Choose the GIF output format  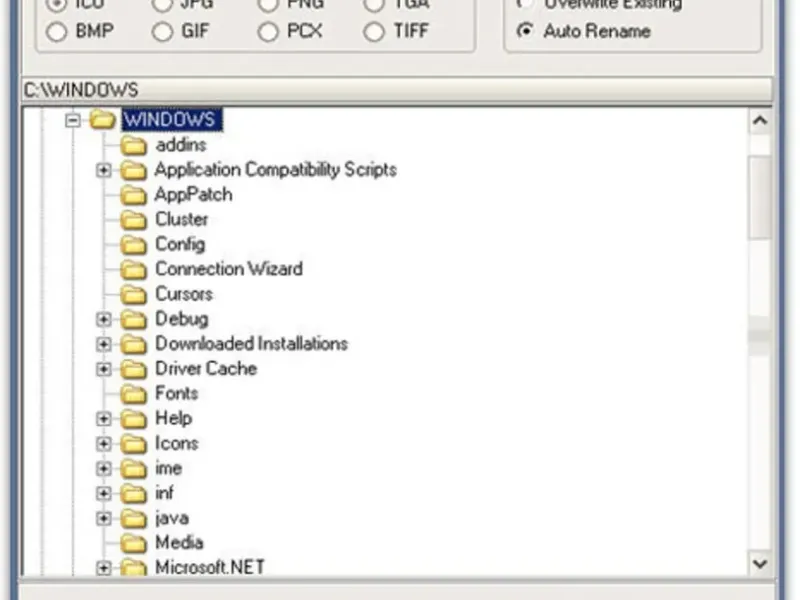point(162,32)
